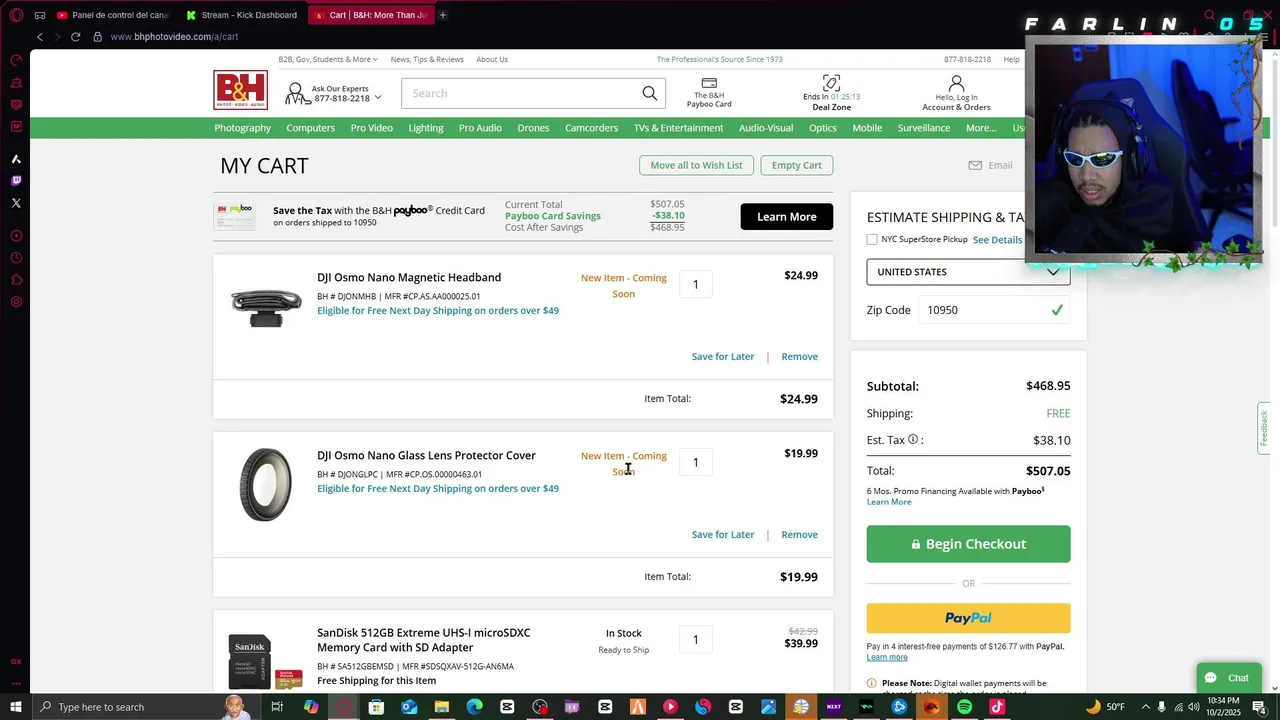Click See Details link for store pickup
Screen dimensions: 1280x720
pyautogui.click(x=997, y=240)
